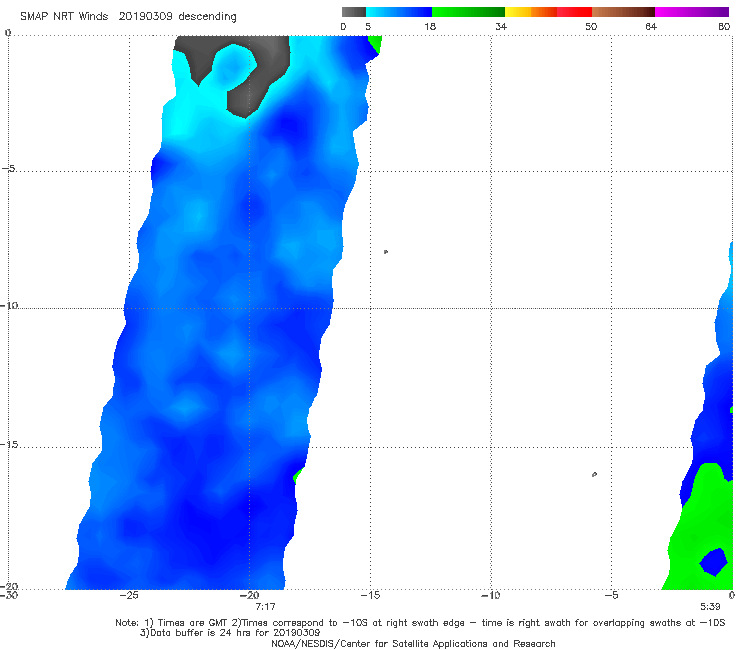Click the small island marker near -6 longitude
Screen dimensions: 740x650
click(594, 474)
